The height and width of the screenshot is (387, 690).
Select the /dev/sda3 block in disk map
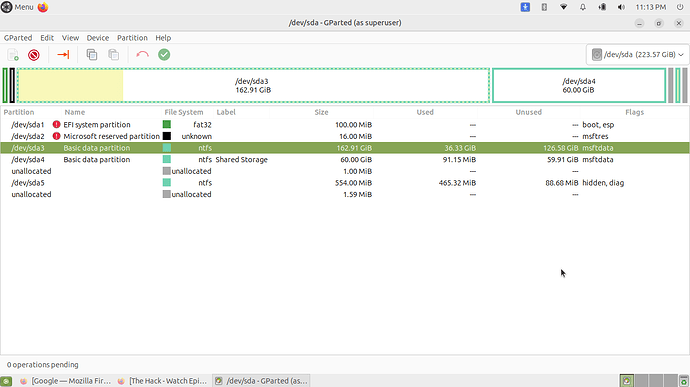point(253,85)
